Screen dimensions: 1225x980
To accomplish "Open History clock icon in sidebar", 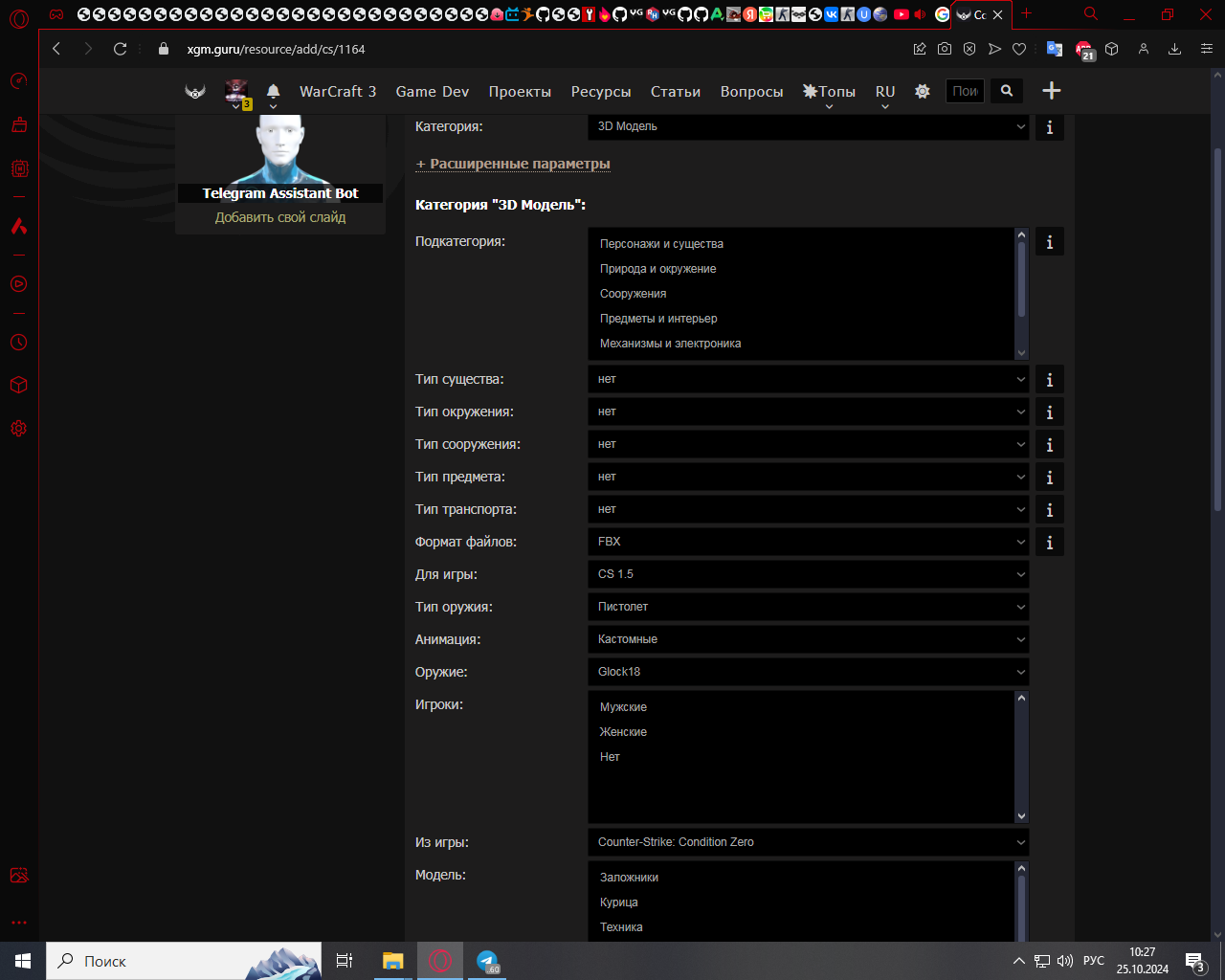I will coord(19,342).
